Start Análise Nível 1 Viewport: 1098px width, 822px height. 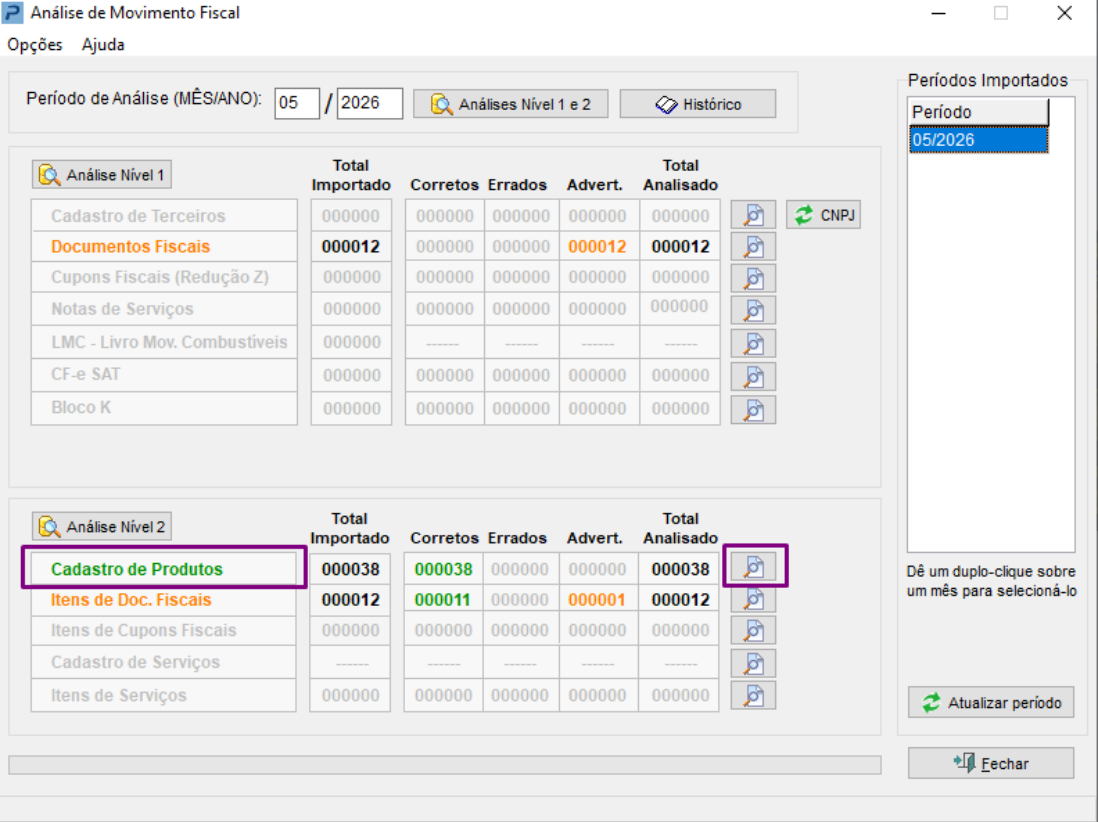[102, 174]
